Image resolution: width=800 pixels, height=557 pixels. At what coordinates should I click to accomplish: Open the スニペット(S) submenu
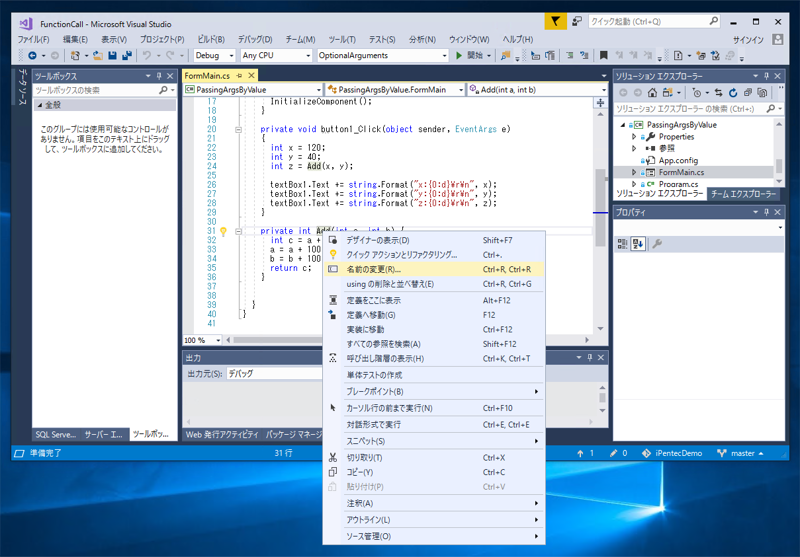[x=434, y=441]
